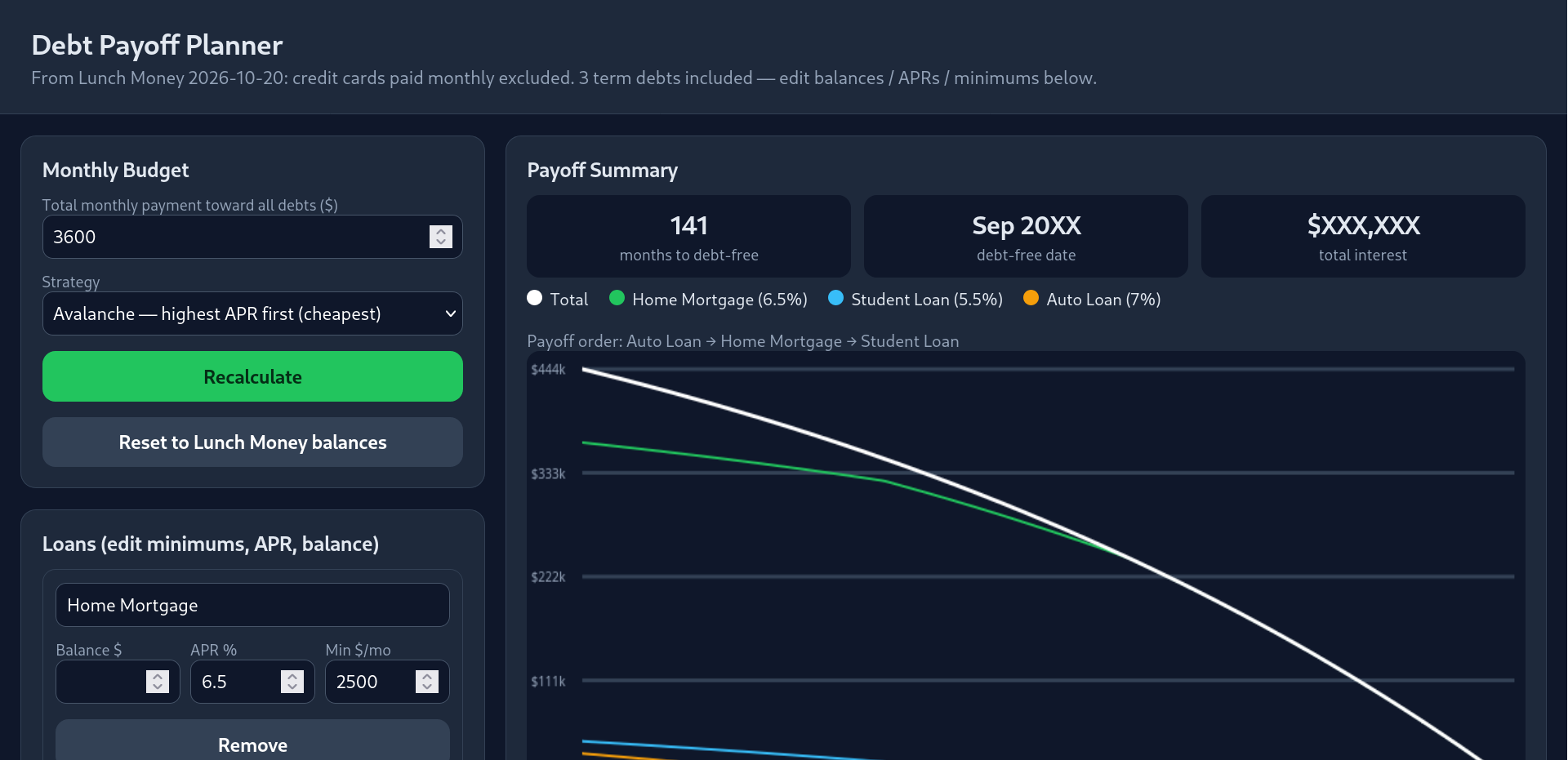
Task: Click the green Recalculate button
Action: click(252, 376)
